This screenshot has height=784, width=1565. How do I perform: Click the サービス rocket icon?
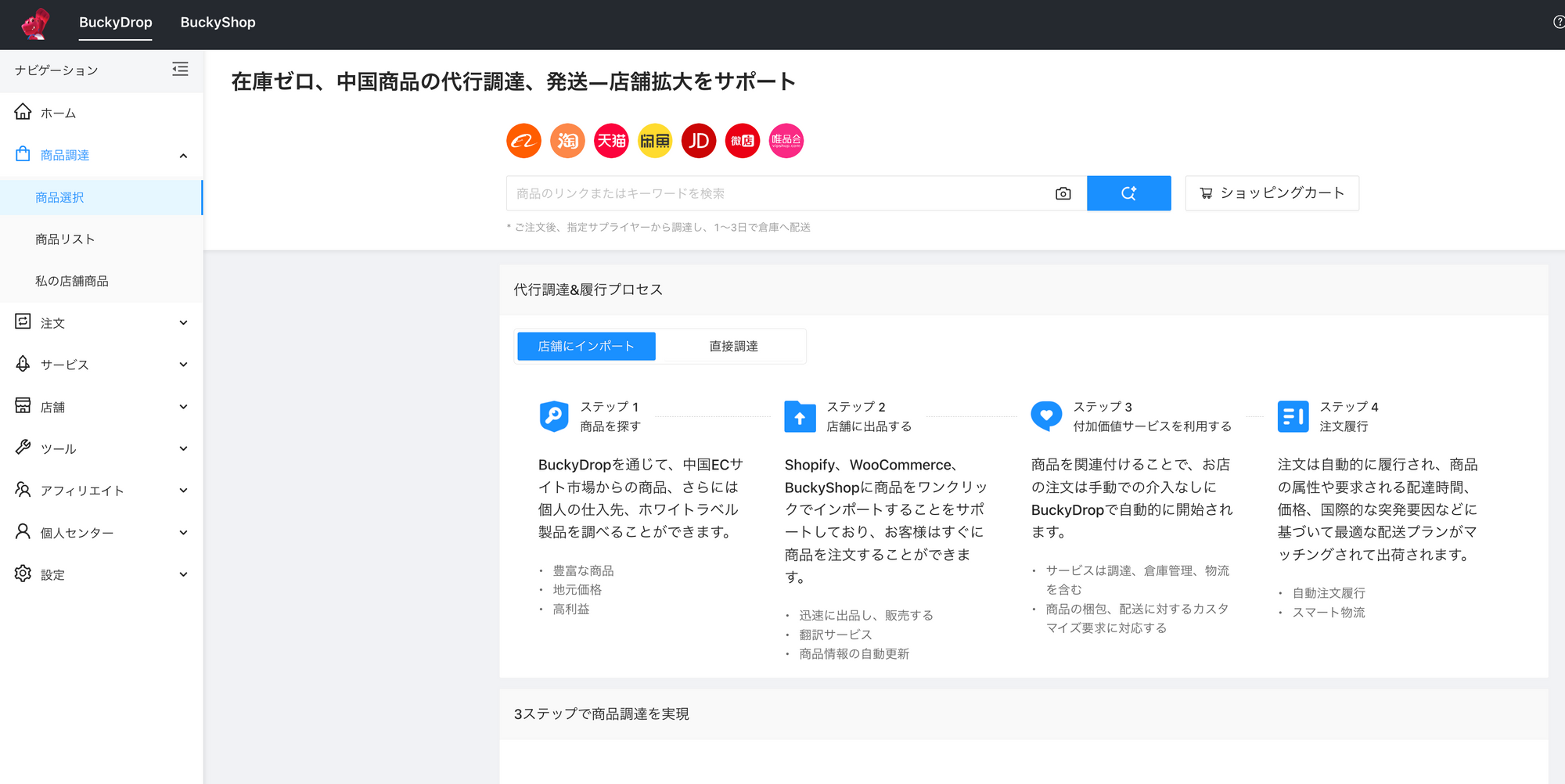pyautogui.click(x=23, y=364)
